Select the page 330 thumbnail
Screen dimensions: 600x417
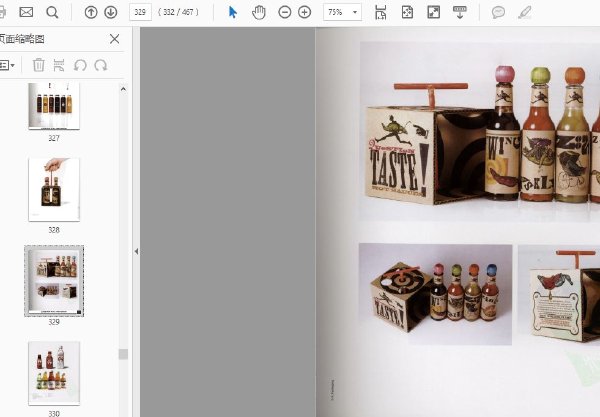point(54,373)
